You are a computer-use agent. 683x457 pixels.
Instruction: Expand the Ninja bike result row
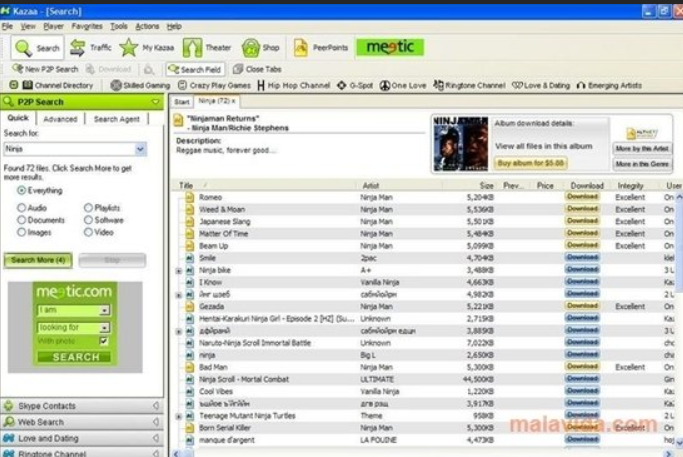[179, 271]
